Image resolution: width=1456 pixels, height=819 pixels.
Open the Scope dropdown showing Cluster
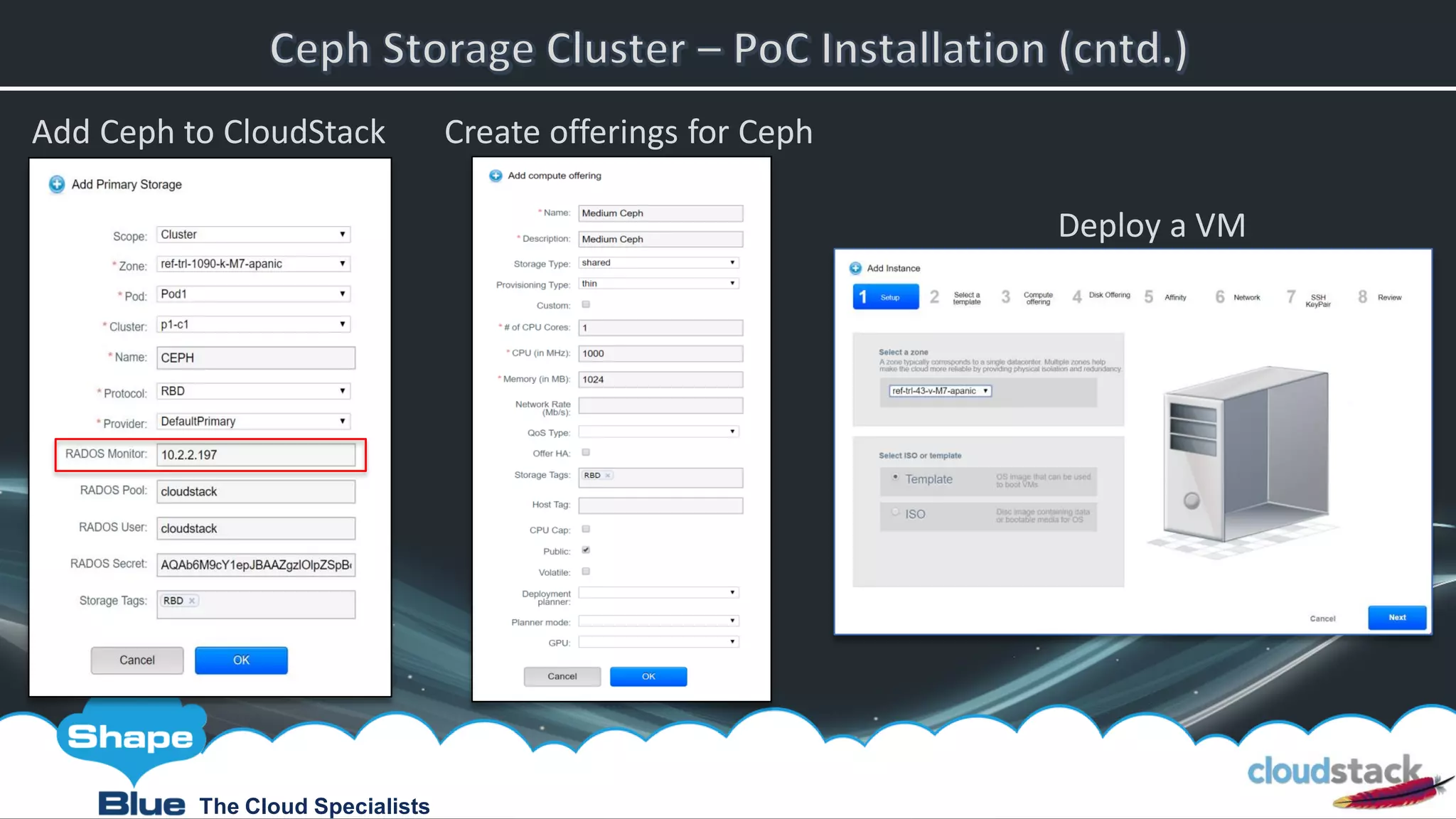[x=253, y=235]
